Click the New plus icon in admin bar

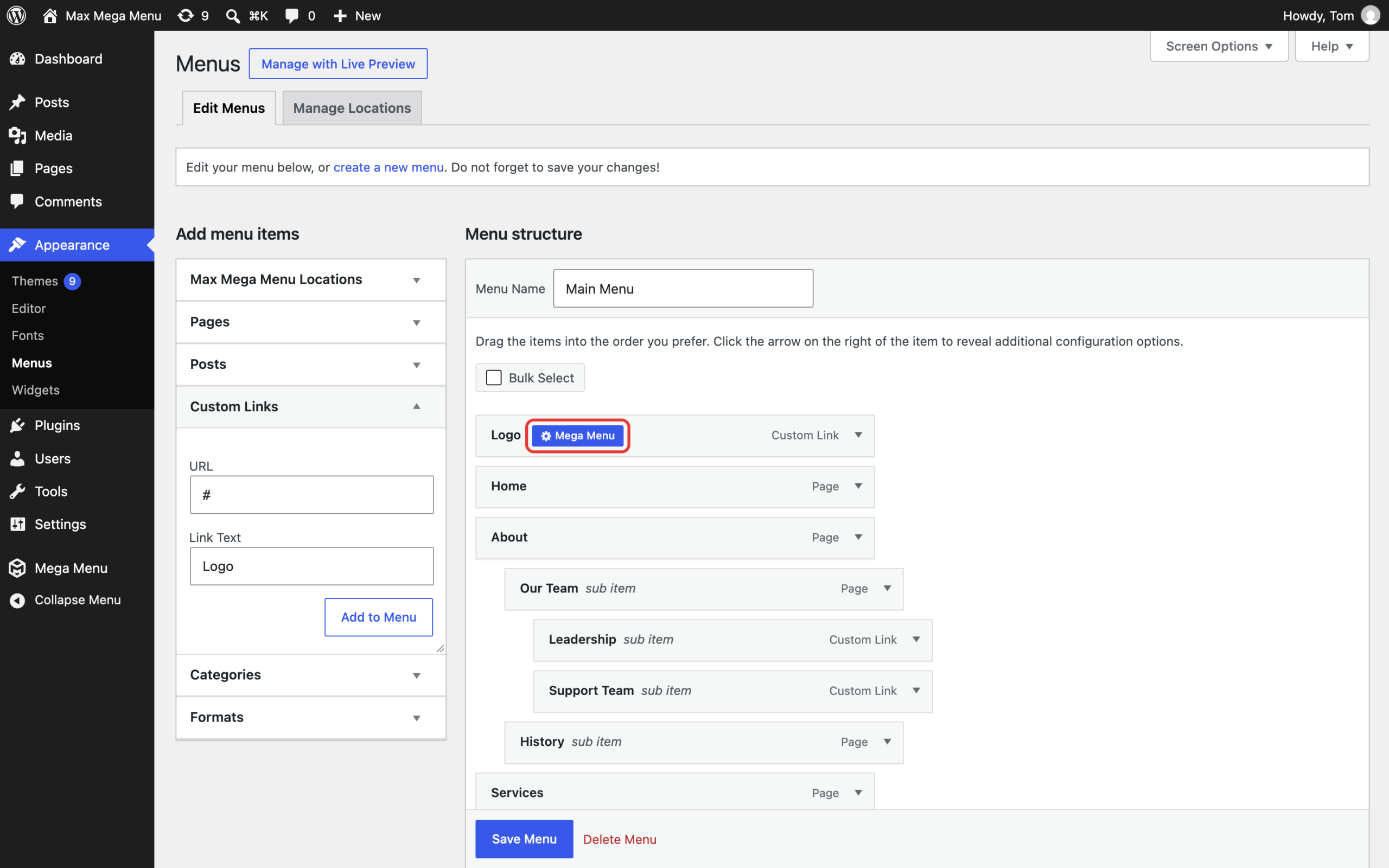[340, 16]
